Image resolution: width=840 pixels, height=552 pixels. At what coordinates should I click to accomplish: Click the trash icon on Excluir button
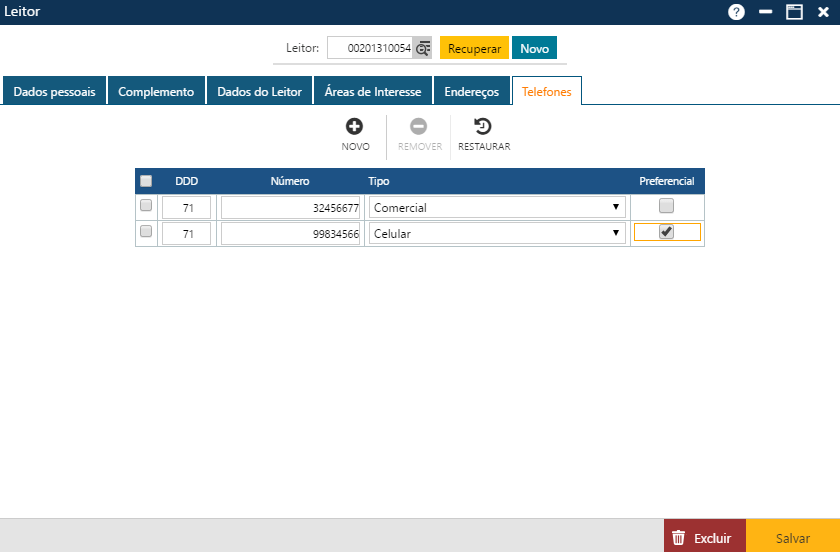click(x=678, y=538)
